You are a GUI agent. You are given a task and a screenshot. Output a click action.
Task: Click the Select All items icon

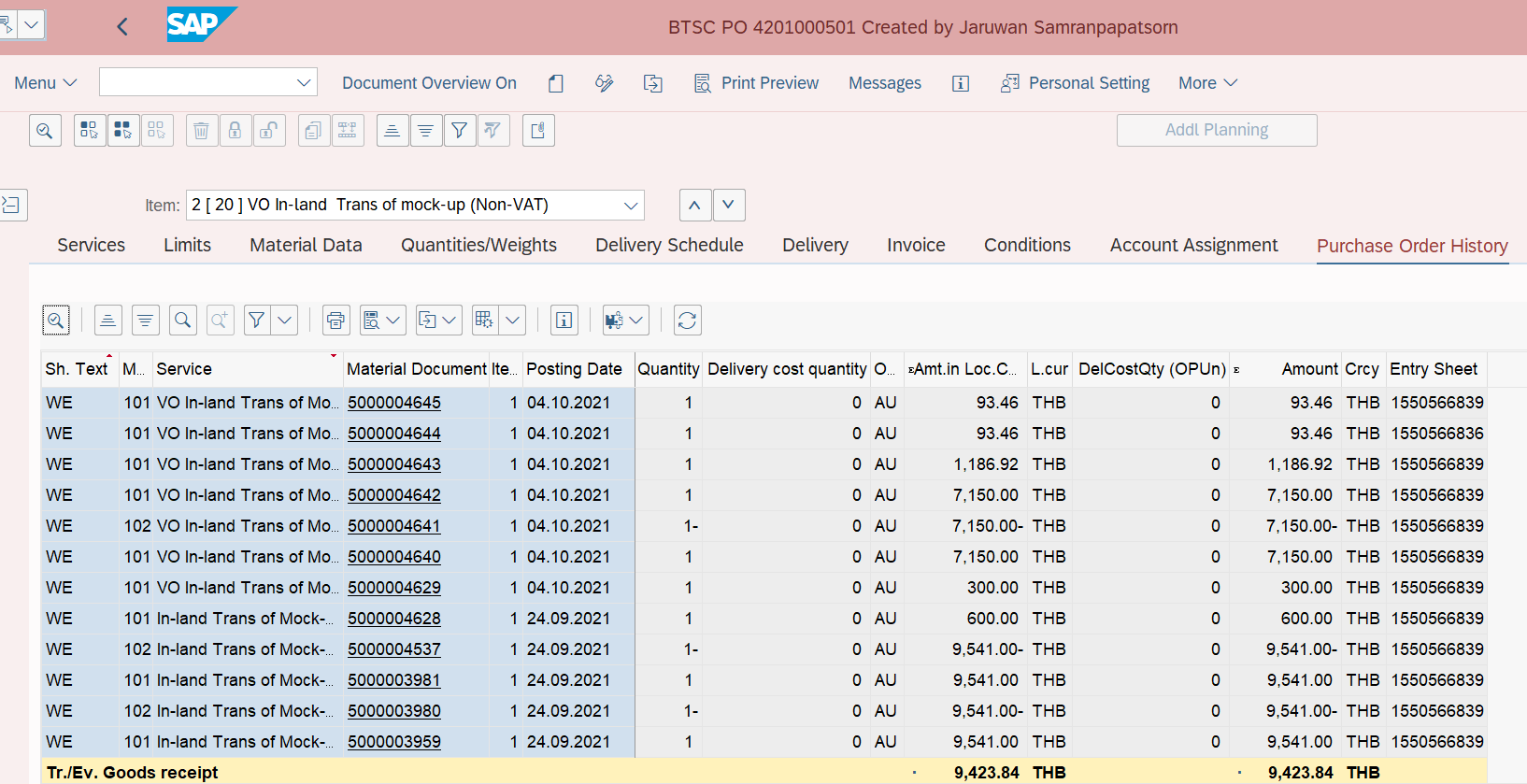pyautogui.click(x=122, y=131)
